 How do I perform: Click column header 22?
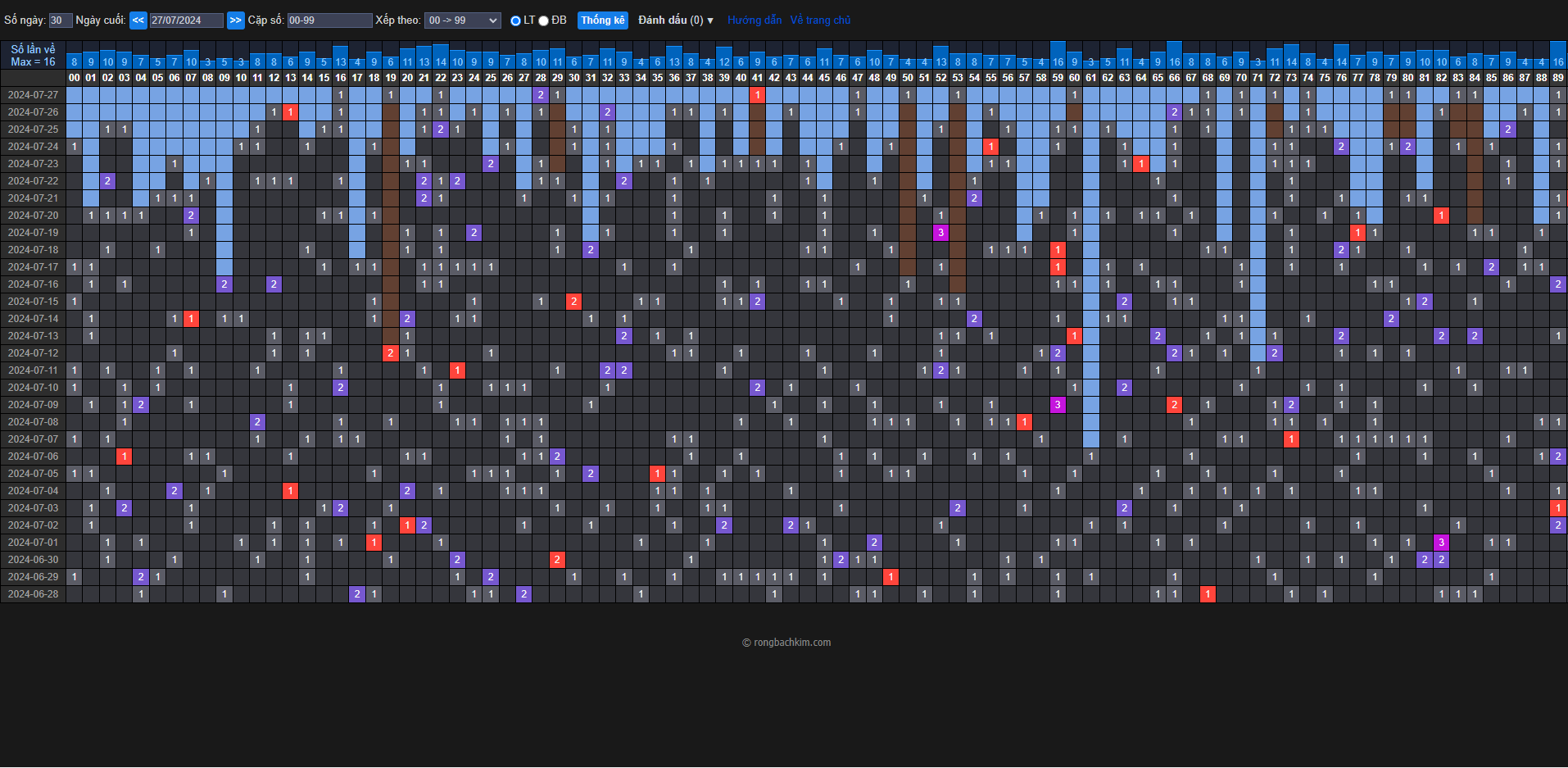coord(441,78)
